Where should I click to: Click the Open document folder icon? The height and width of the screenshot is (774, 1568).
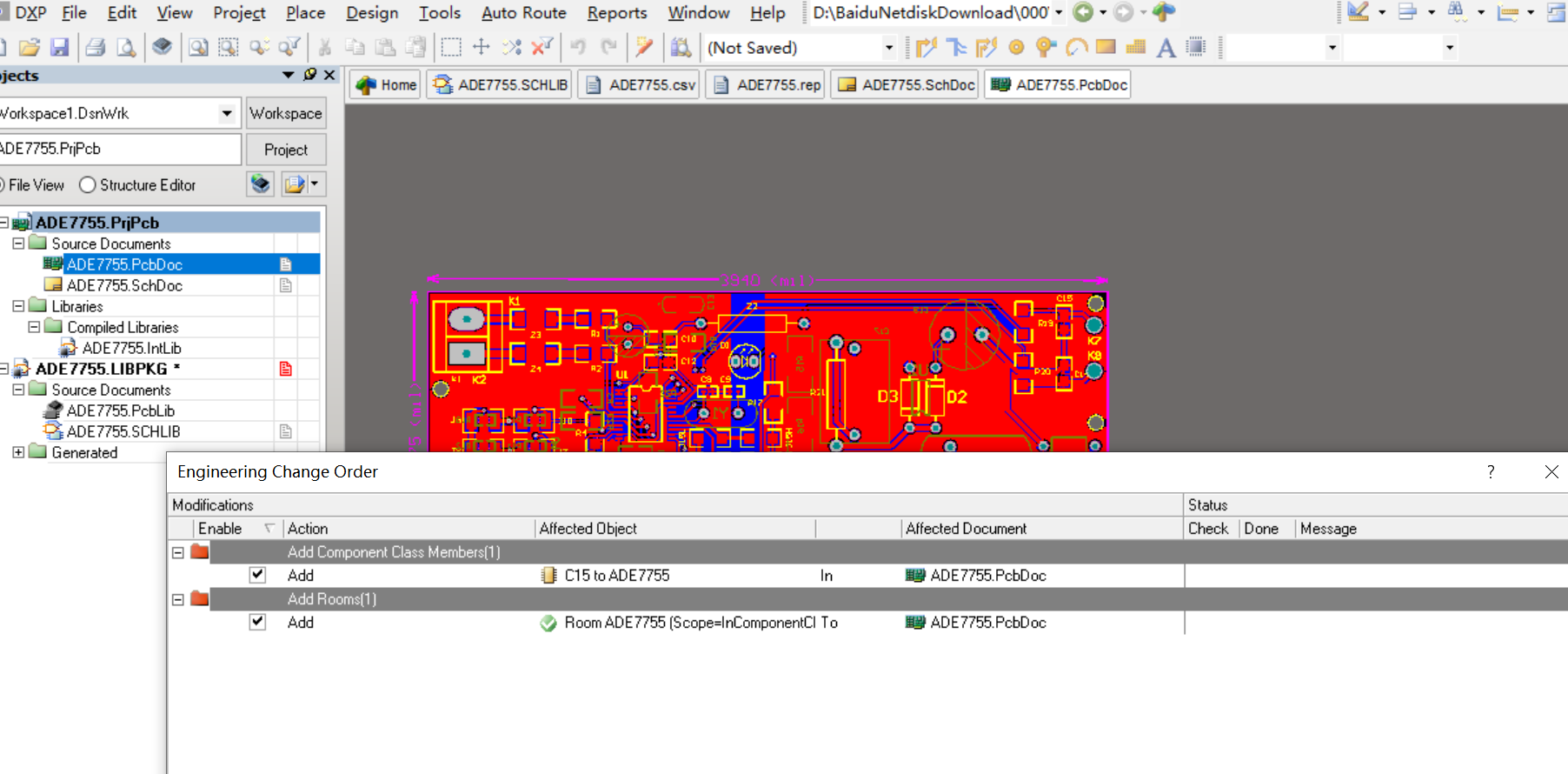[30, 47]
